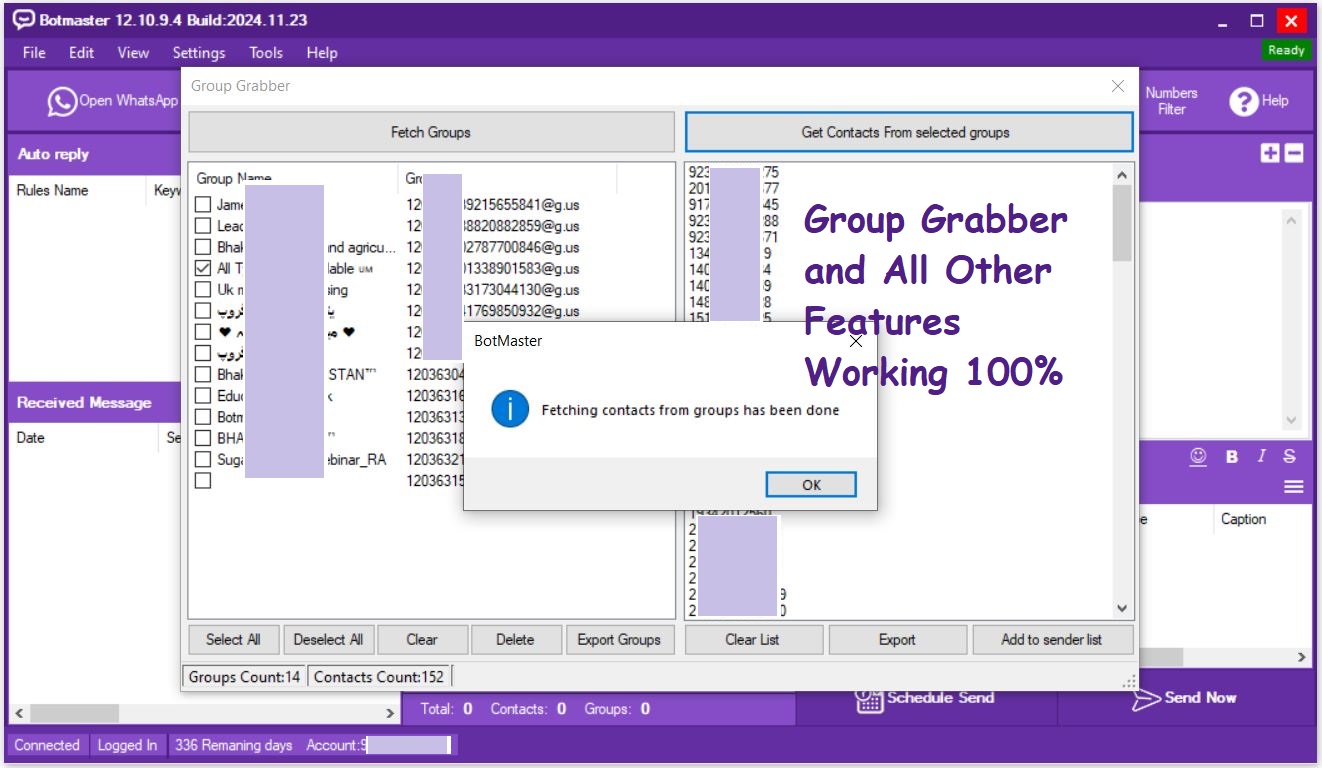This screenshot has width=1322, height=768.
Task: Click the Contacts Count:152 status label
Action: 379,677
